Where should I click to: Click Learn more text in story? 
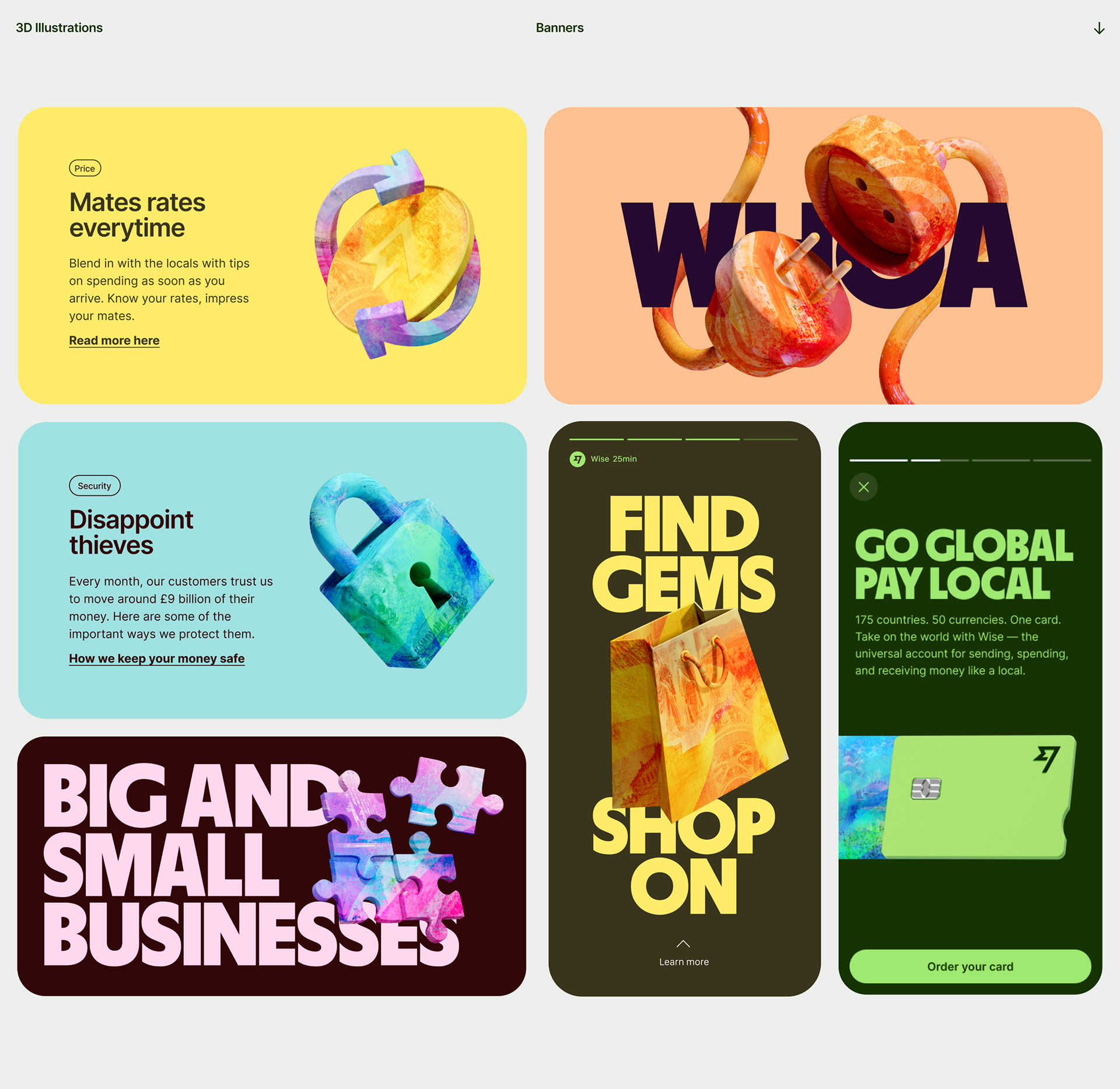pyautogui.click(x=684, y=962)
